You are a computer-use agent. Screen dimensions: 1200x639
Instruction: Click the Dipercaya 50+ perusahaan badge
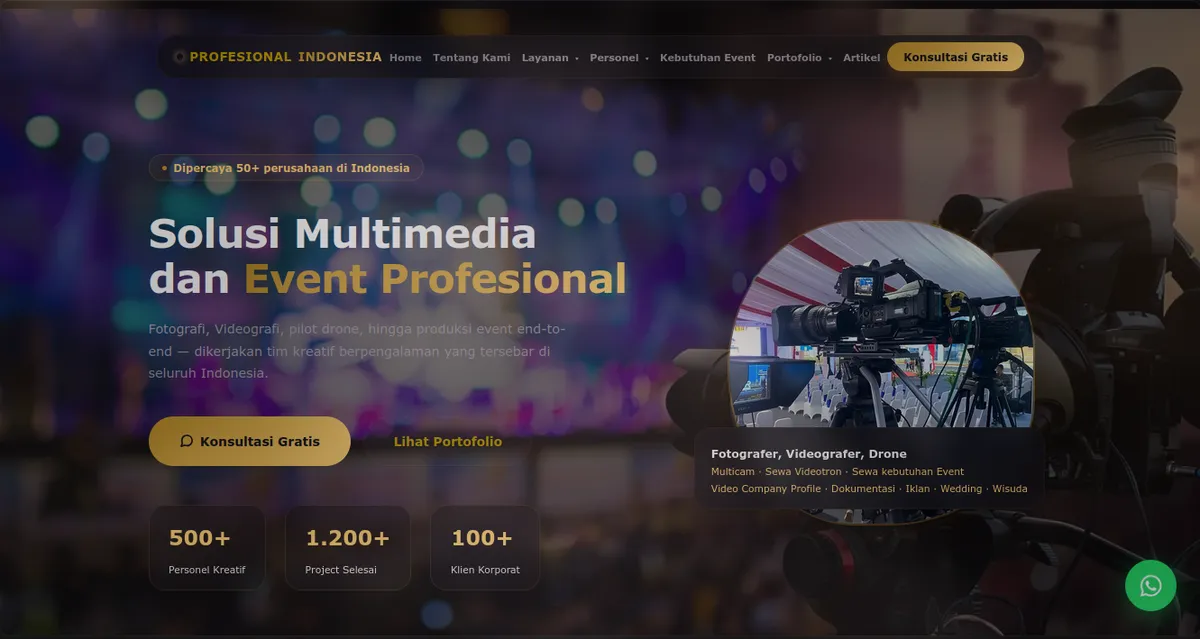tap(286, 168)
